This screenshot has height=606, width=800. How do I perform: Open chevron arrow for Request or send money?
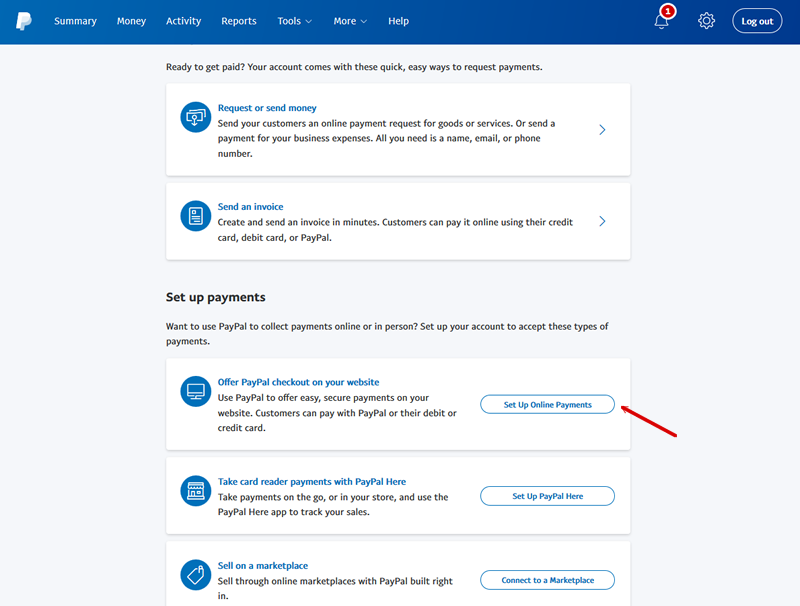coord(602,130)
